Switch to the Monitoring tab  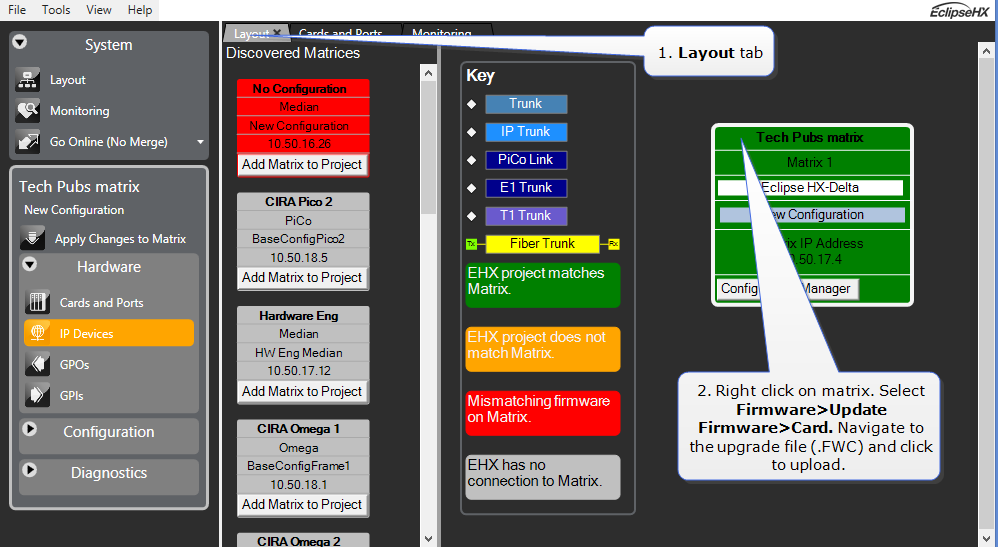(x=441, y=34)
